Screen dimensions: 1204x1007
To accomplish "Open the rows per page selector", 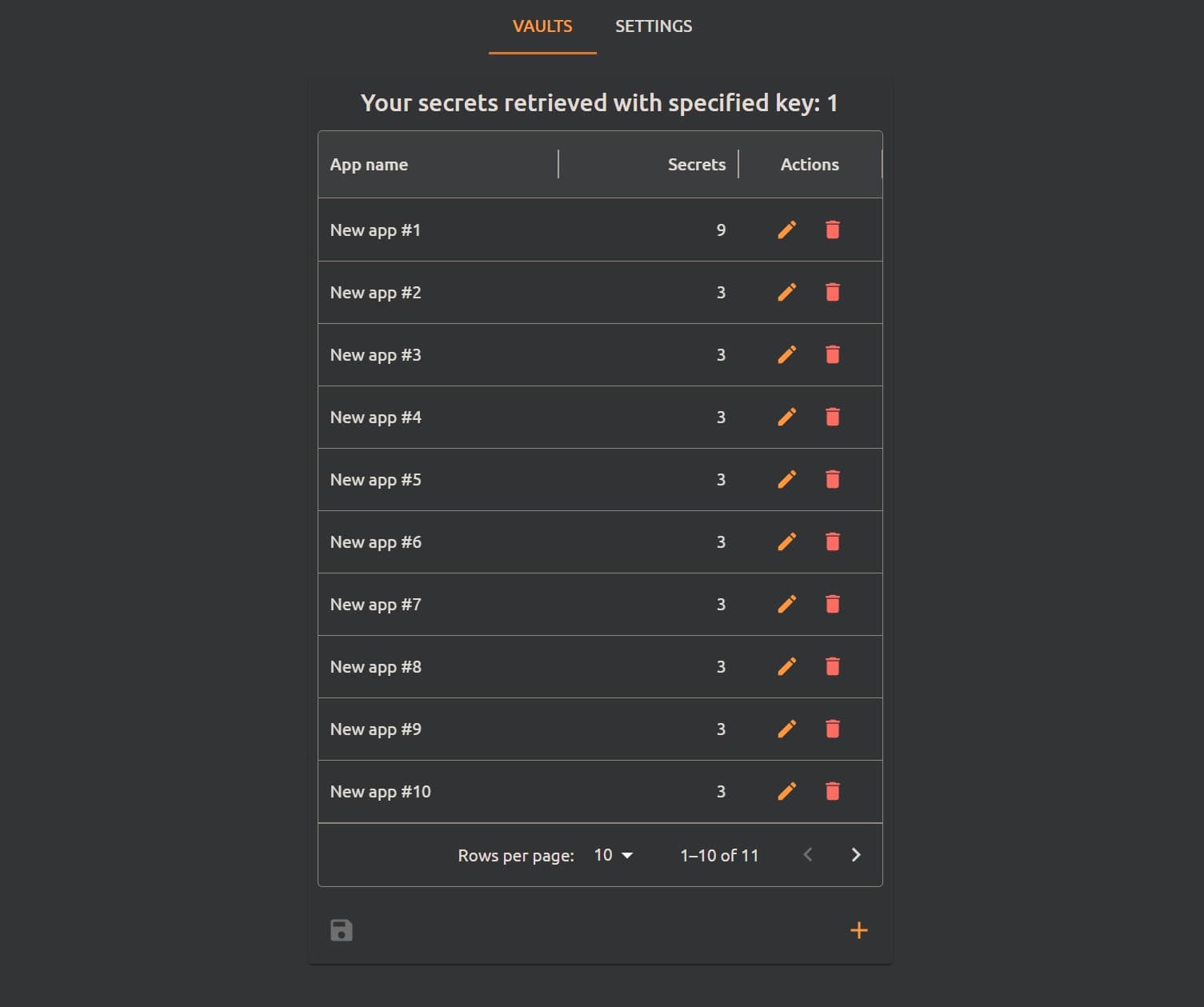I will click(x=613, y=854).
